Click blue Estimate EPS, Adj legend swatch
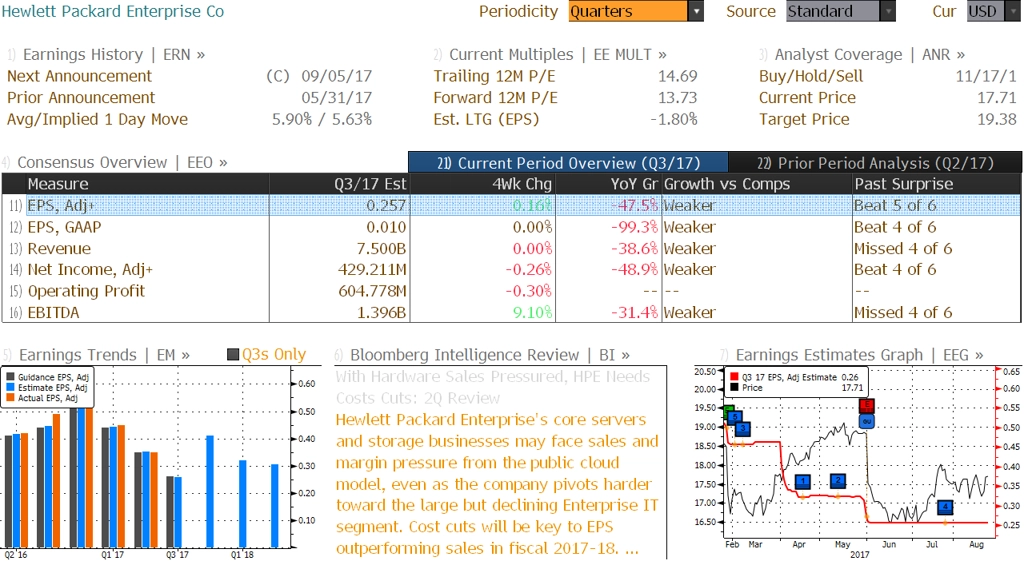This screenshot has height=561, width=1024. [10, 387]
